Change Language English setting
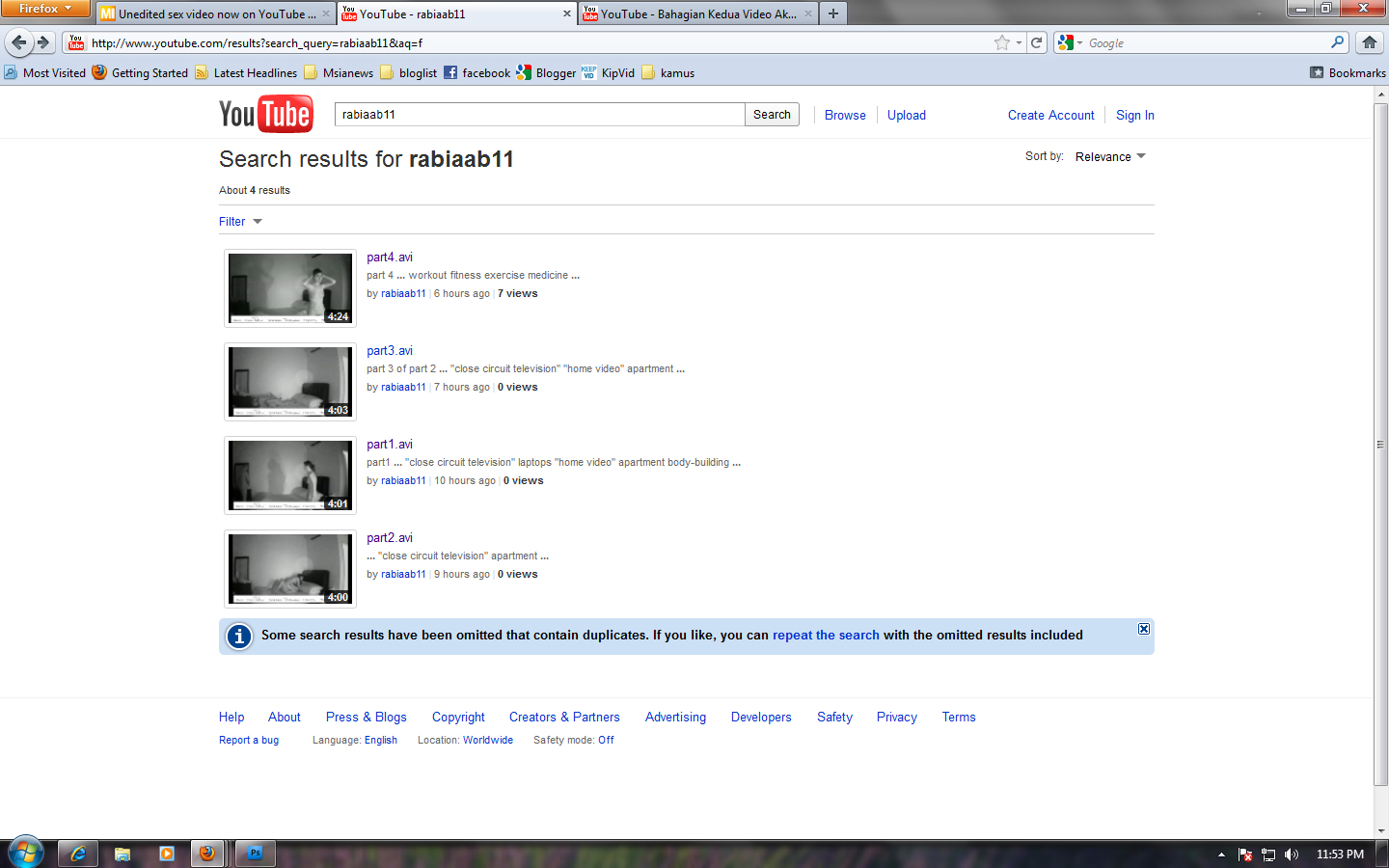The height and width of the screenshot is (868, 1389). pyautogui.click(x=381, y=740)
